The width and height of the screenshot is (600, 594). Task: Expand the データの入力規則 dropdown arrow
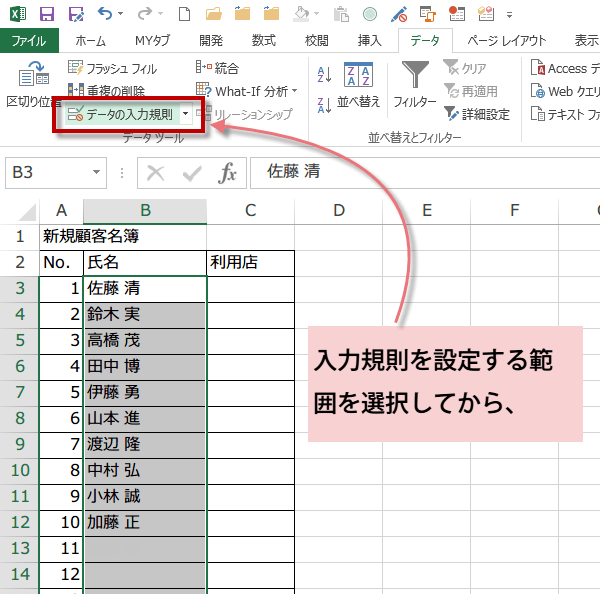click(x=185, y=114)
